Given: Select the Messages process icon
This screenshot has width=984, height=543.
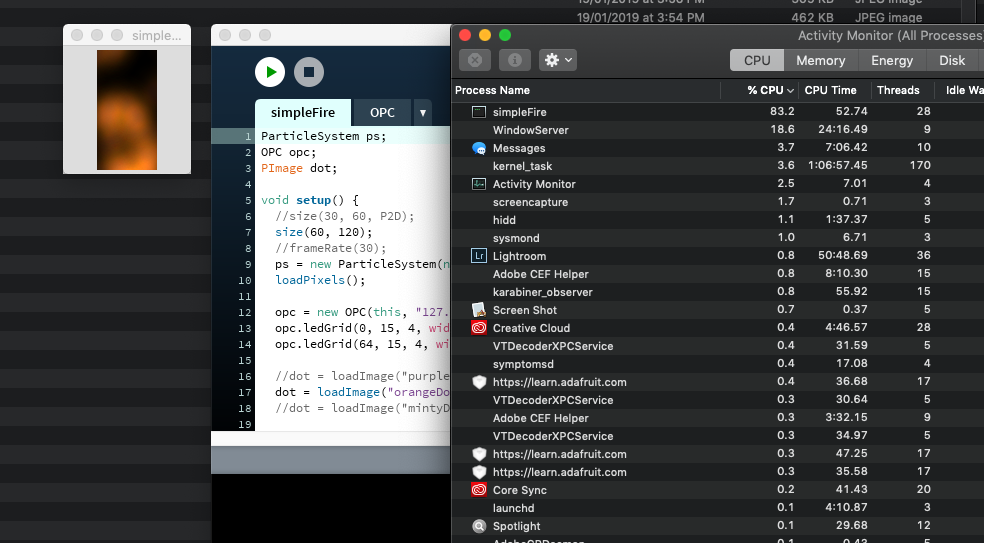Looking at the screenshot, I should (x=479, y=148).
